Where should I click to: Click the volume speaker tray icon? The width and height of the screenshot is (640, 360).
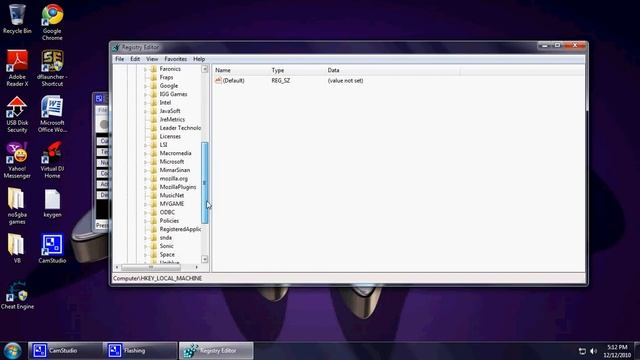click(x=594, y=351)
